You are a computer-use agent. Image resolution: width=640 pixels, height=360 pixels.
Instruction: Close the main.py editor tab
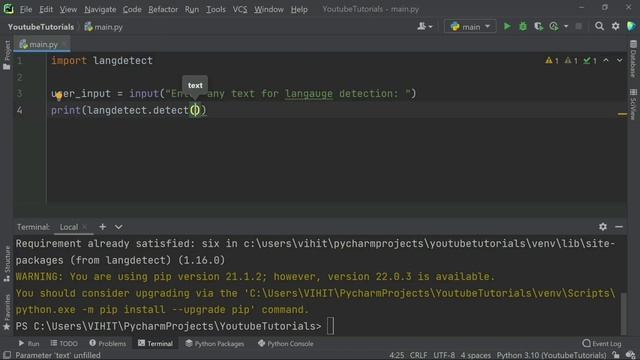click(64, 44)
